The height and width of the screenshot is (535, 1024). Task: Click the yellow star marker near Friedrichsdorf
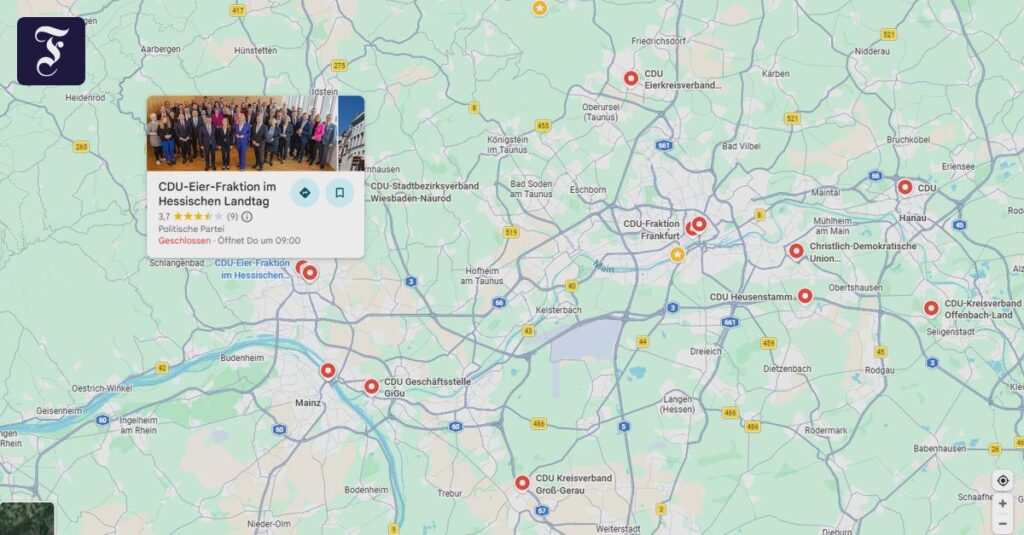click(539, 8)
